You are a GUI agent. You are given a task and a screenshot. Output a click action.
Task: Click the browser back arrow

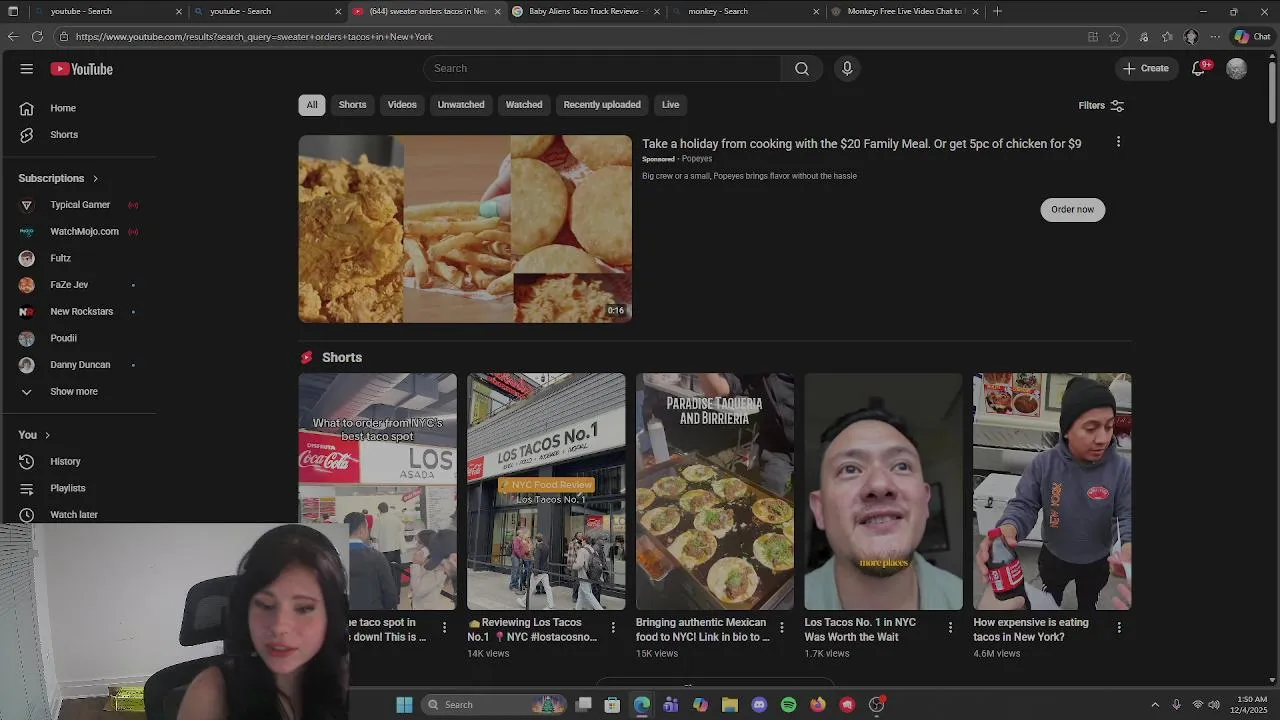tap(13, 37)
